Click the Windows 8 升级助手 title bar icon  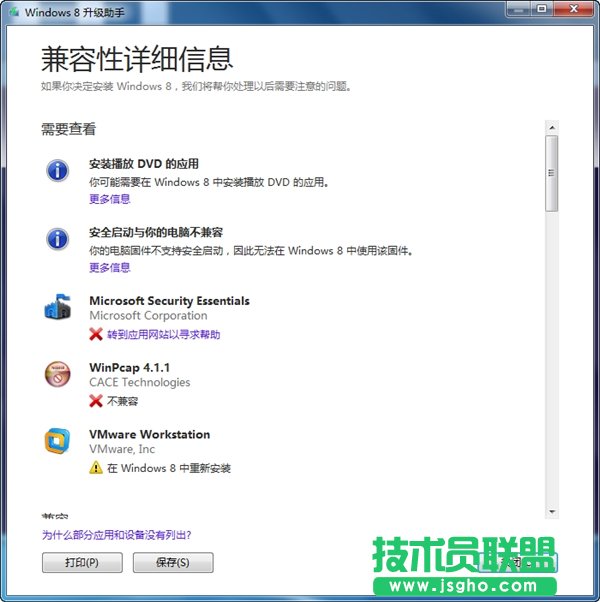tap(15, 12)
